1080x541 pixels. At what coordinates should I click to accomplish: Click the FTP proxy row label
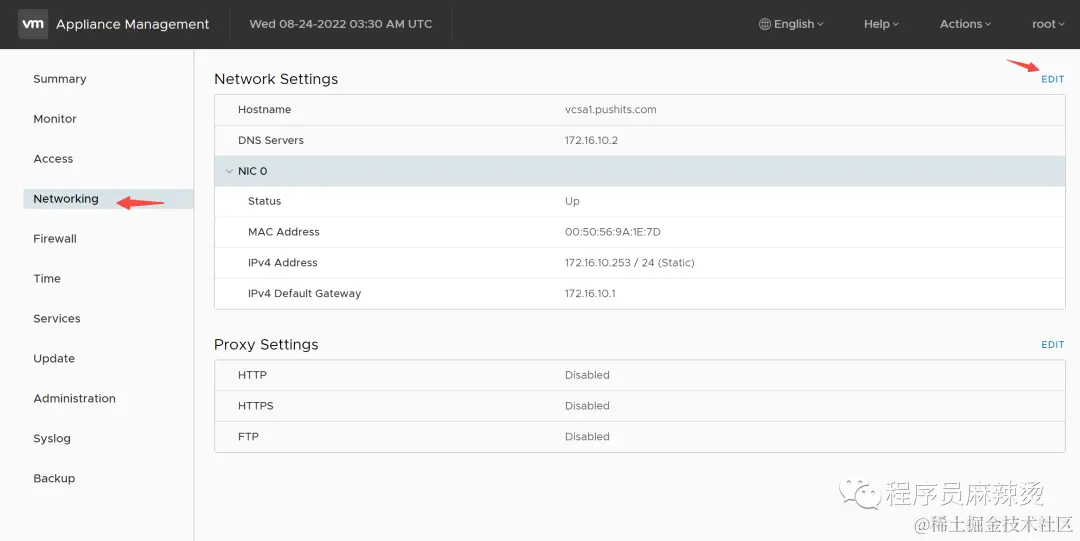tap(248, 437)
